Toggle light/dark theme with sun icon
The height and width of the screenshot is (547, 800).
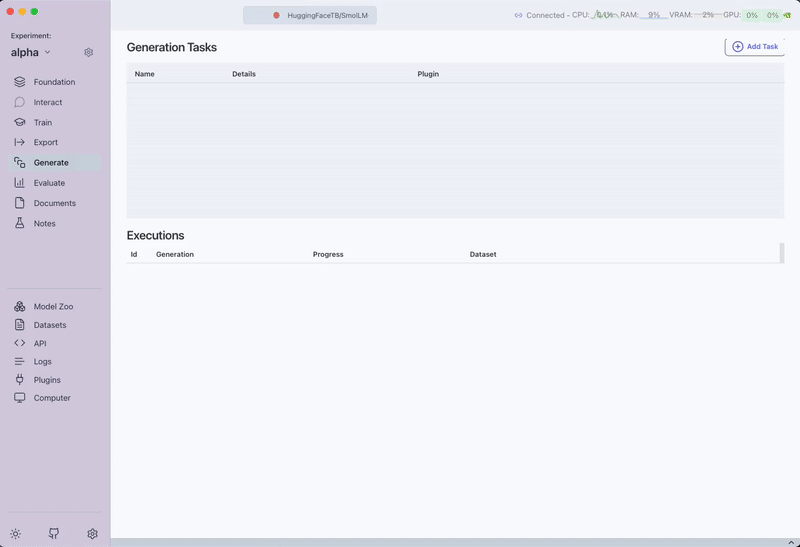tap(15, 534)
